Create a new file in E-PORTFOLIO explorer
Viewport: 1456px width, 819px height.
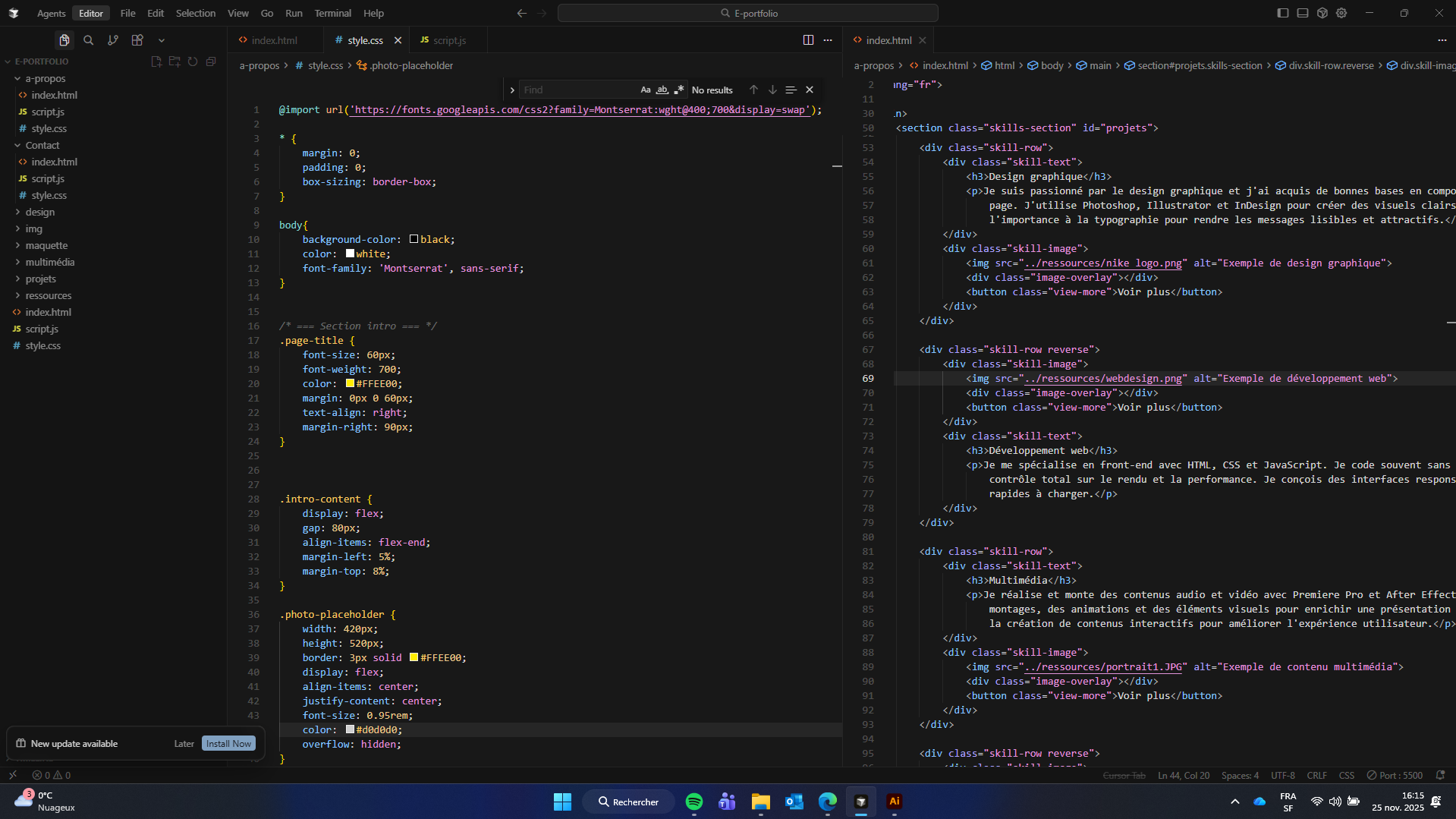pyautogui.click(x=156, y=61)
